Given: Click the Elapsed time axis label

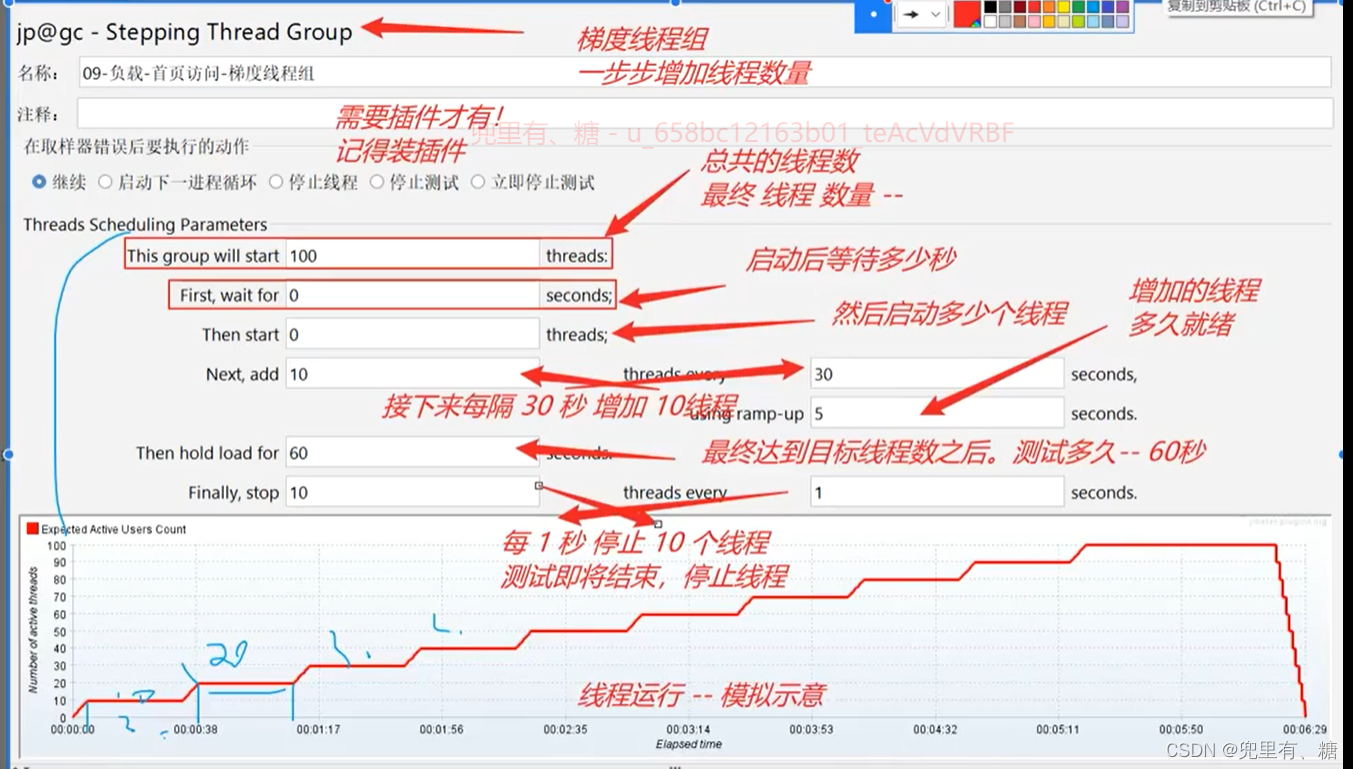Looking at the screenshot, I should point(689,744).
